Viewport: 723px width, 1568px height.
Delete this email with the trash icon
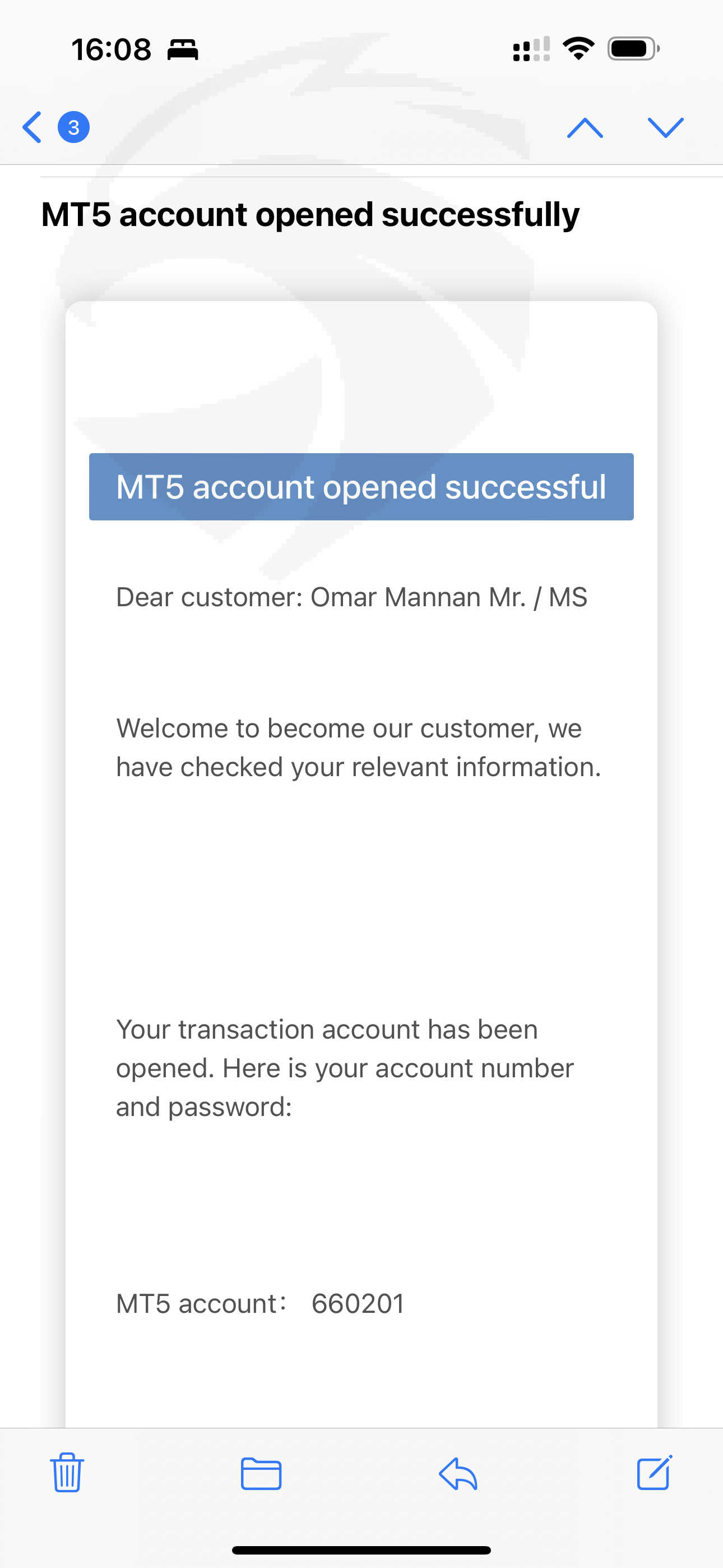tap(67, 1472)
